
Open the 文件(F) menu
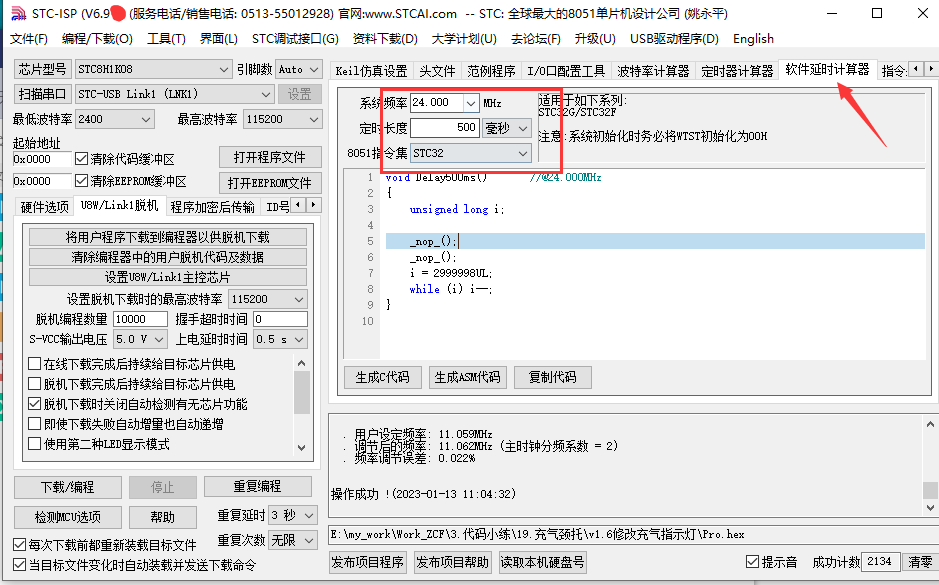[x=28, y=39]
